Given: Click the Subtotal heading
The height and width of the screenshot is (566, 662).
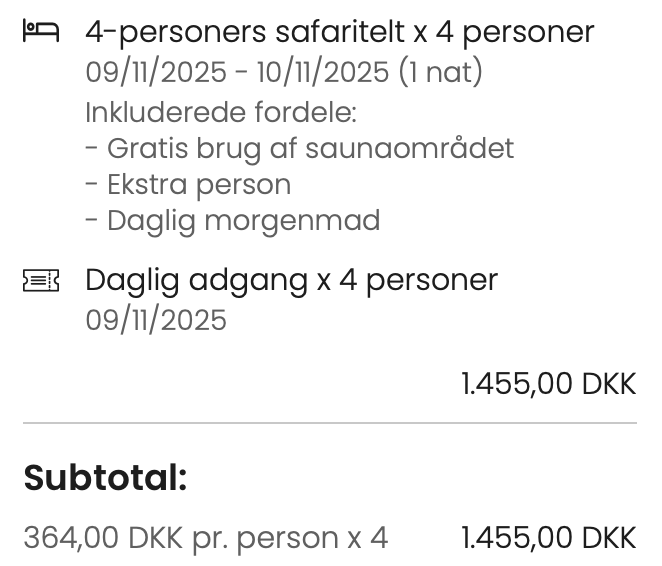Looking at the screenshot, I should click(x=106, y=478).
